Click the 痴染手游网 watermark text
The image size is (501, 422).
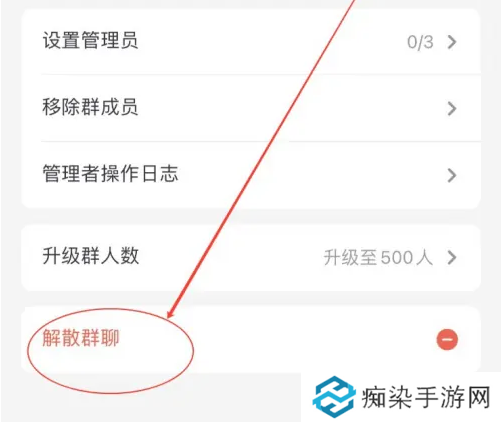click(426, 397)
